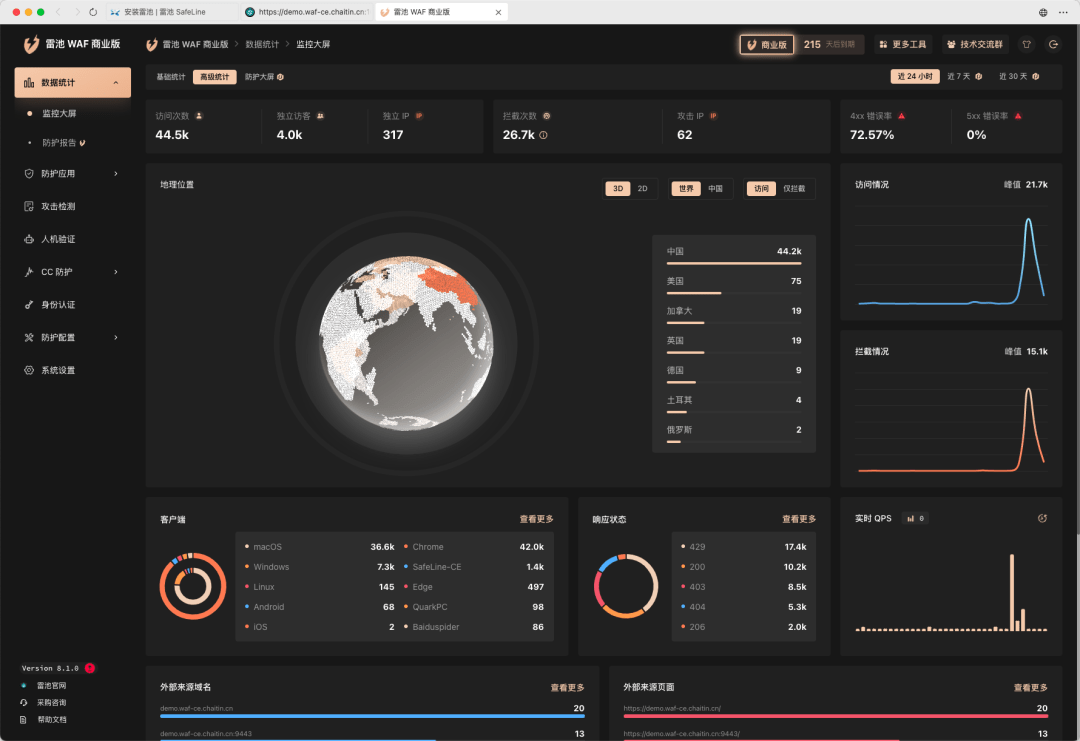This screenshot has height=741, width=1080.
Task: Click 查看更多 in 响应状态 panel
Action: 798,519
